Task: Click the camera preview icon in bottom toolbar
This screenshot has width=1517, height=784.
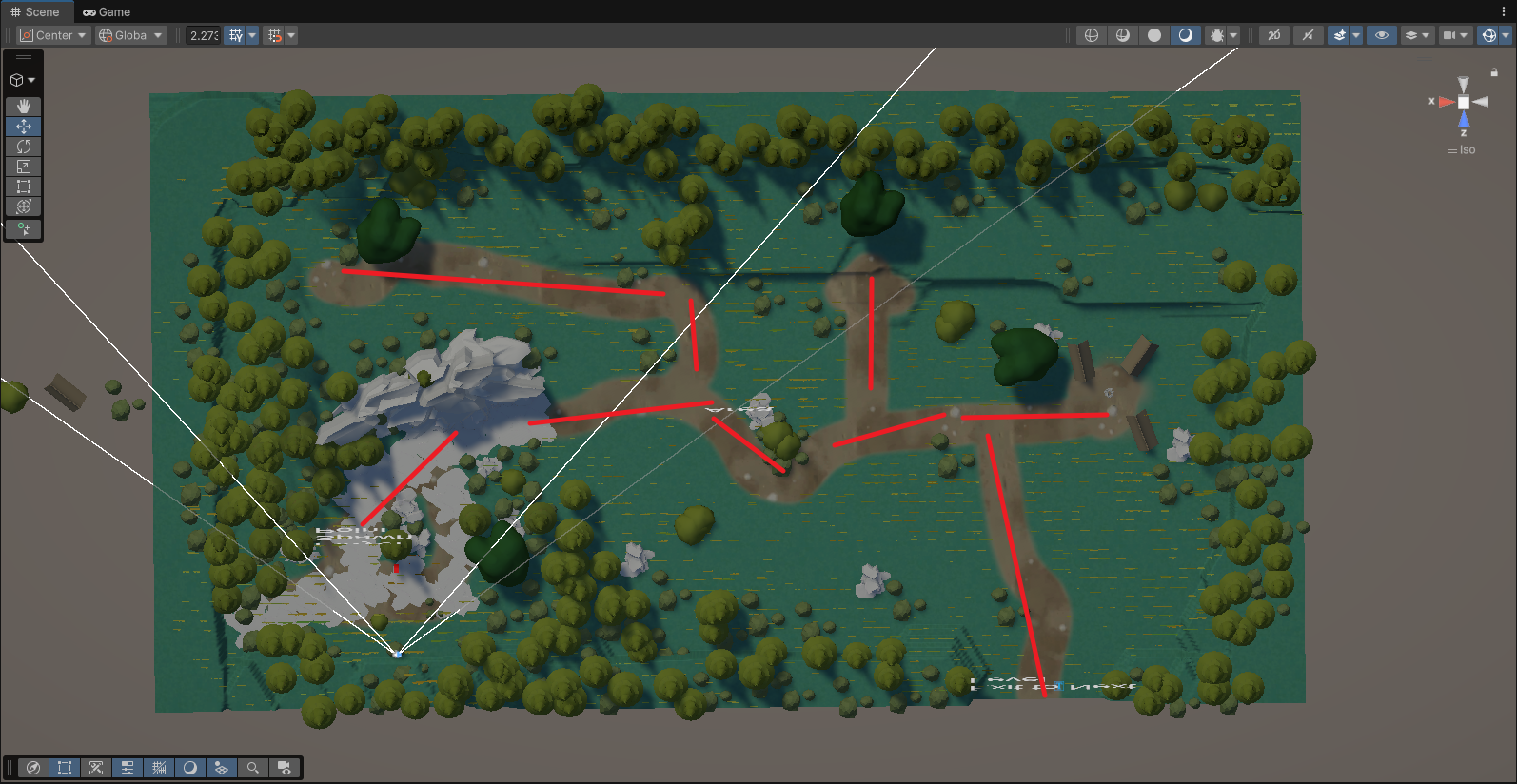Action: pyautogui.click(x=285, y=768)
